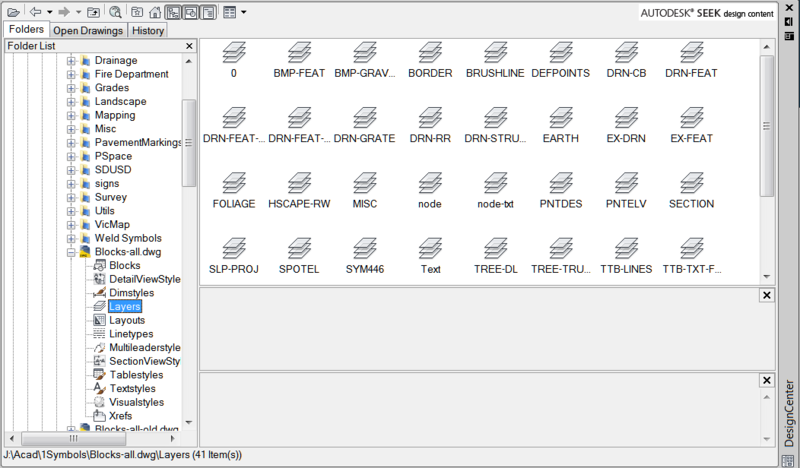
Task: Expand the PavementMarkings folder
Action: [x=71, y=142]
